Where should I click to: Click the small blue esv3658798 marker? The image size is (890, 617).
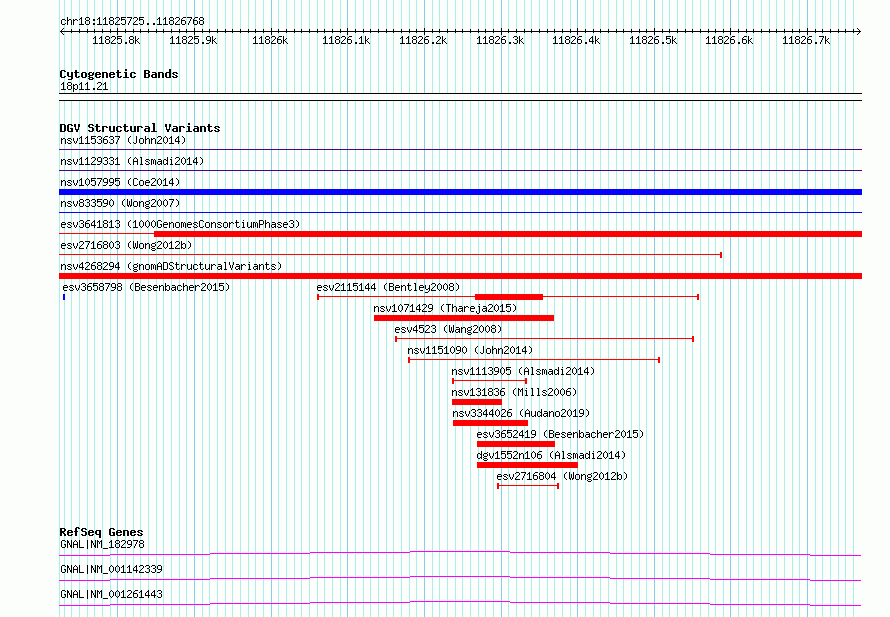[x=64, y=297]
